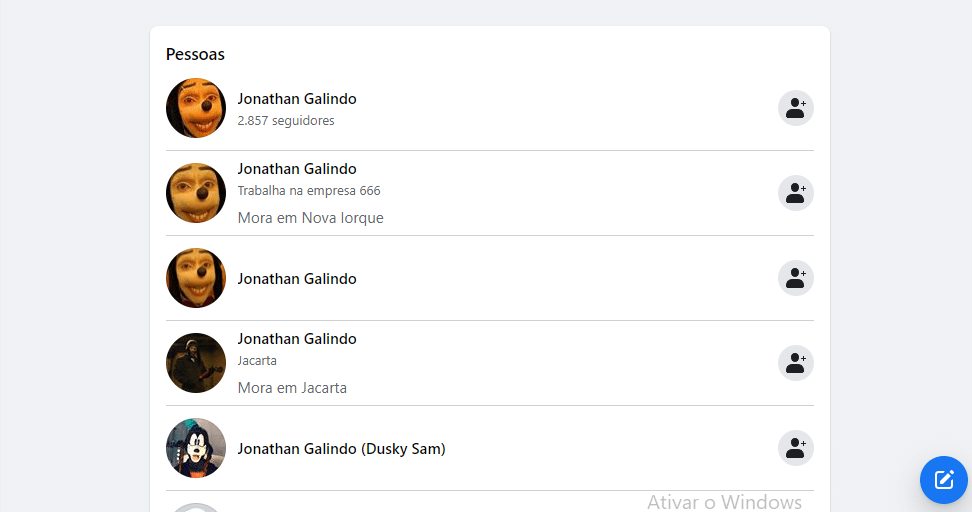This screenshot has height=512, width=972.
Task: Click "Mora em Jacarta" line
Action: click(x=292, y=388)
